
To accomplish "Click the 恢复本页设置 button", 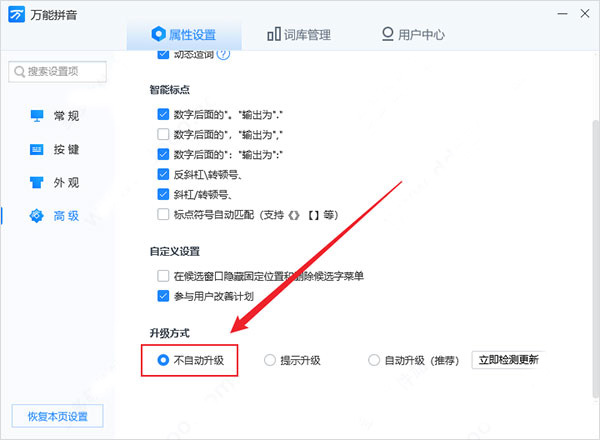I will 57,416.
